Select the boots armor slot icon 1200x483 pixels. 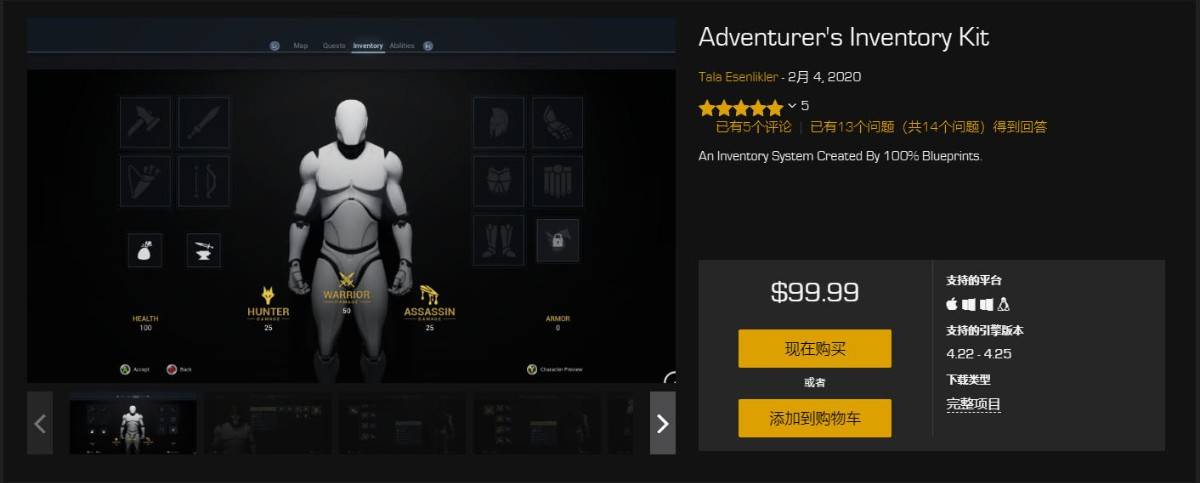click(498, 240)
